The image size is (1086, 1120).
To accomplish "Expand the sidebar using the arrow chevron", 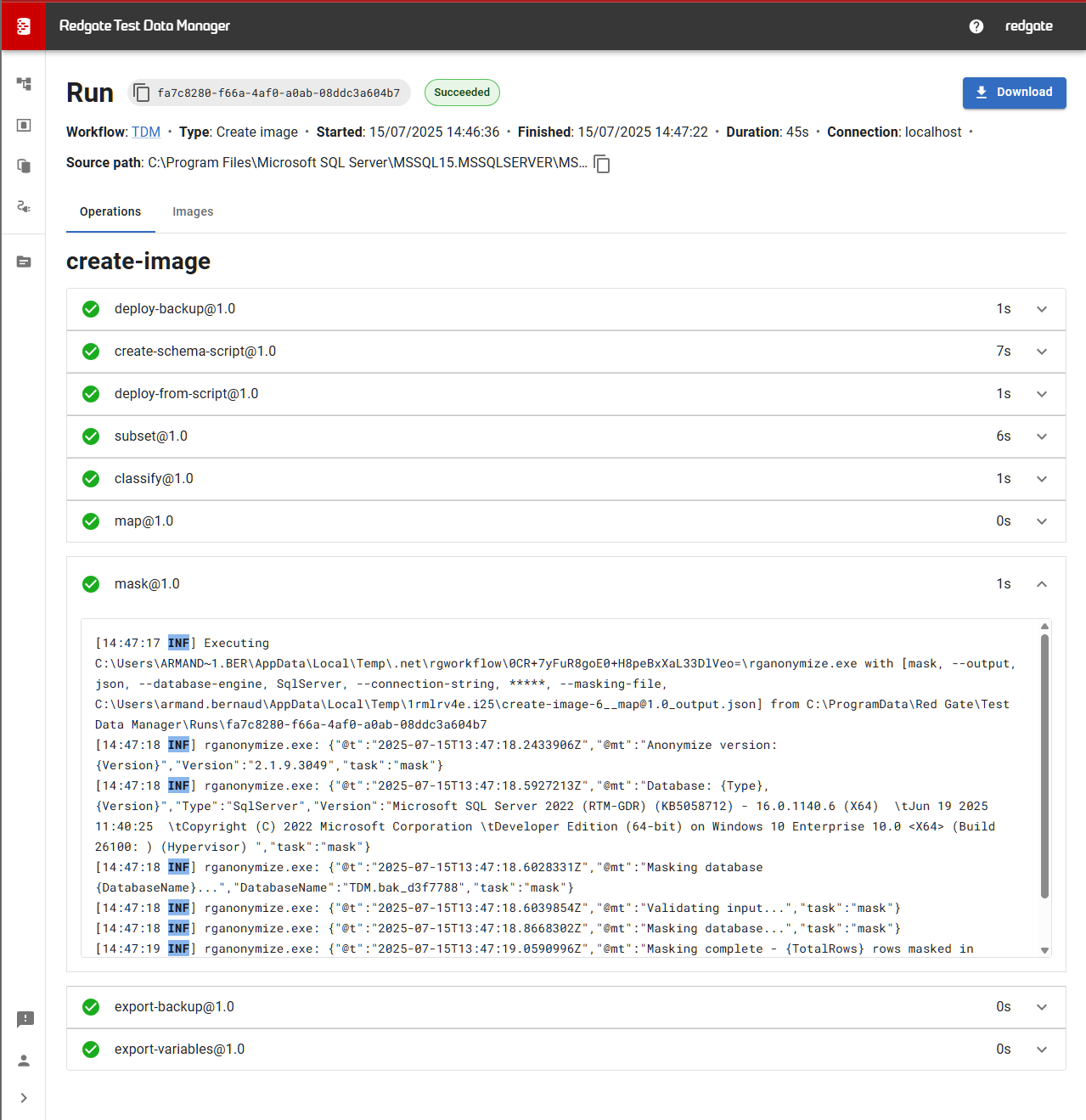I will [x=24, y=1098].
